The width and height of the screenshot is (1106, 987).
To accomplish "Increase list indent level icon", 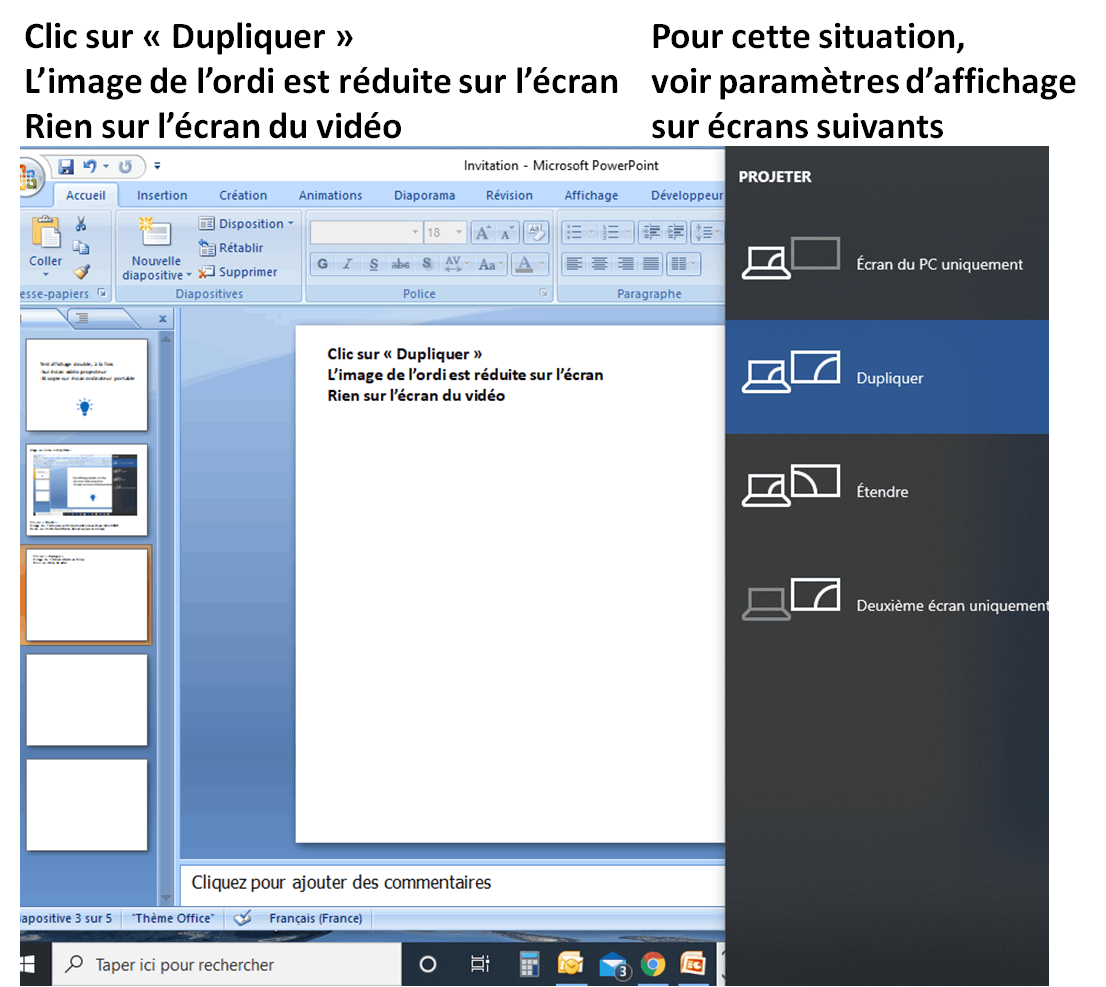I will point(676,232).
